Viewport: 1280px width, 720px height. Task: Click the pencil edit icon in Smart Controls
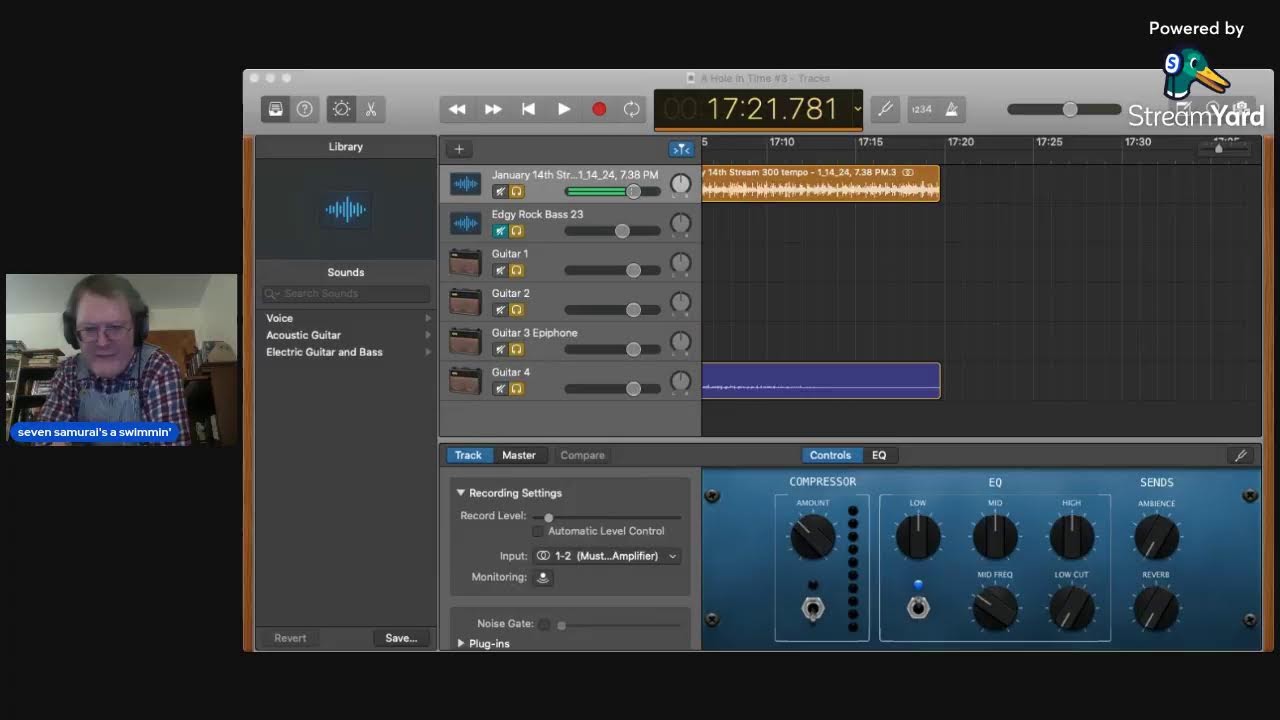point(1241,455)
